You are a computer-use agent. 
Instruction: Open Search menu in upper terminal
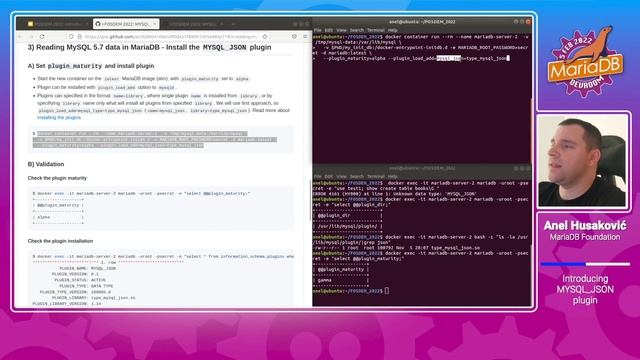pyautogui.click(x=356, y=30)
